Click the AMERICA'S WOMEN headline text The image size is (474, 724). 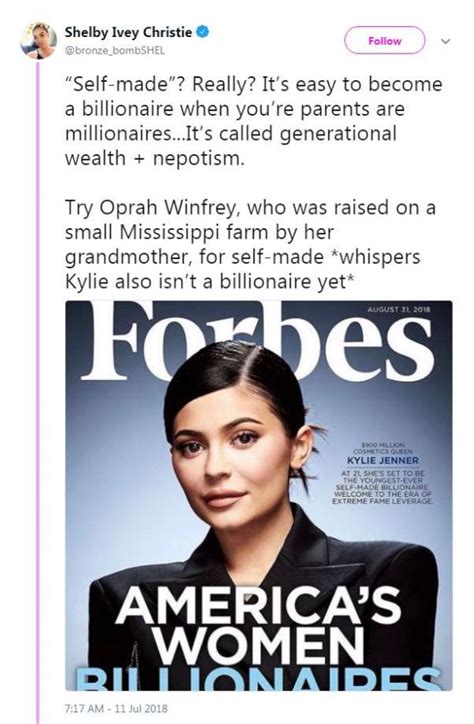pos(258,627)
